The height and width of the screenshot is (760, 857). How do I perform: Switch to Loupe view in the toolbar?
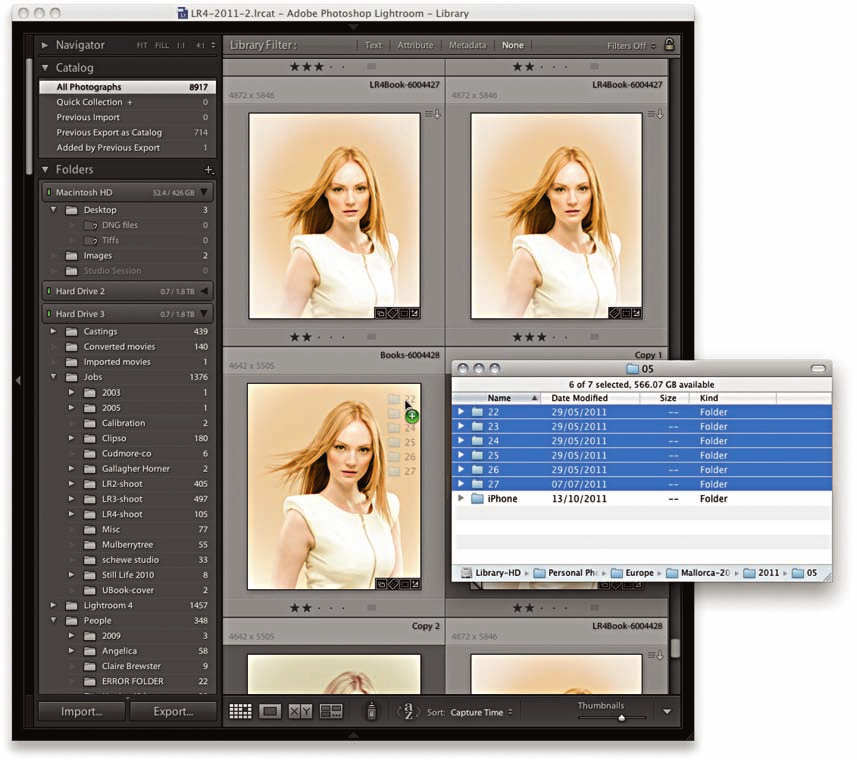pyautogui.click(x=270, y=711)
